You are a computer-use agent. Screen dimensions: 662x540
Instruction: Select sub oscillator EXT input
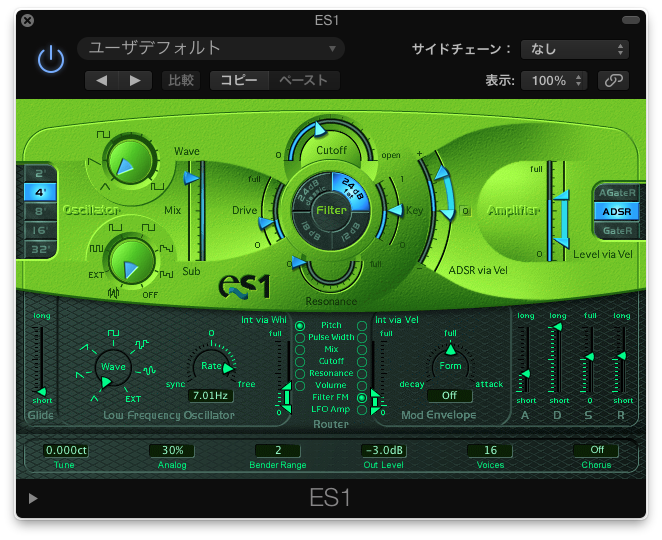pyautogui.click(x=96, y=275)
